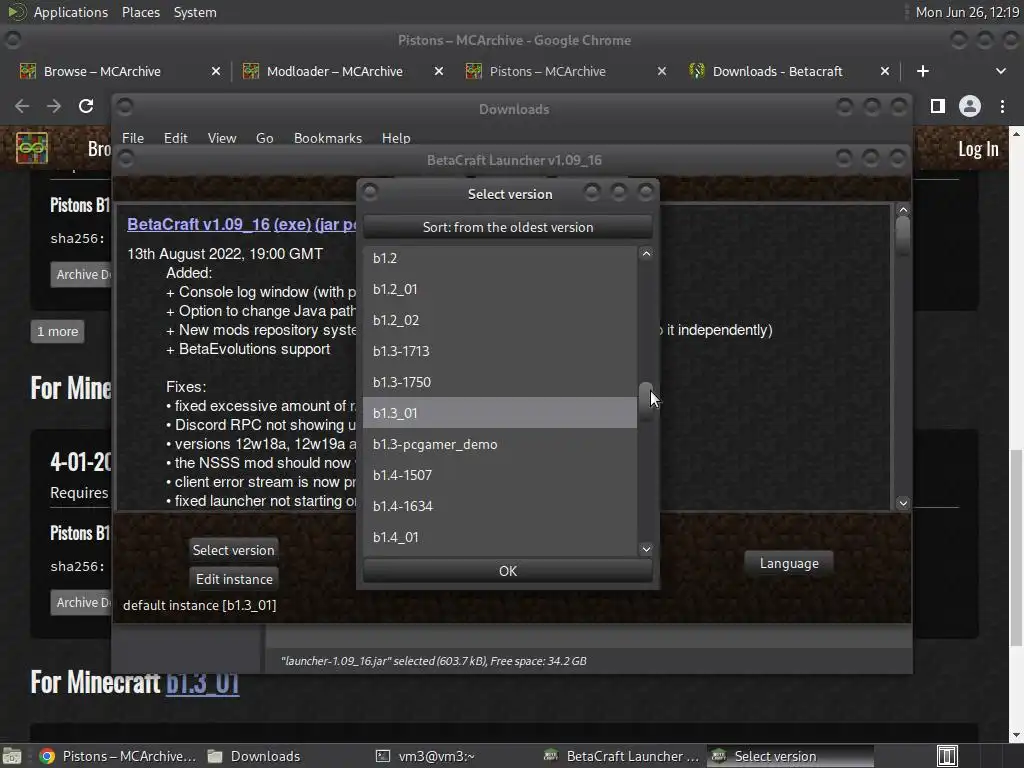Choose version b1.3-1713
Viewport: 1024px width, 768px height.
coord(500,351)
